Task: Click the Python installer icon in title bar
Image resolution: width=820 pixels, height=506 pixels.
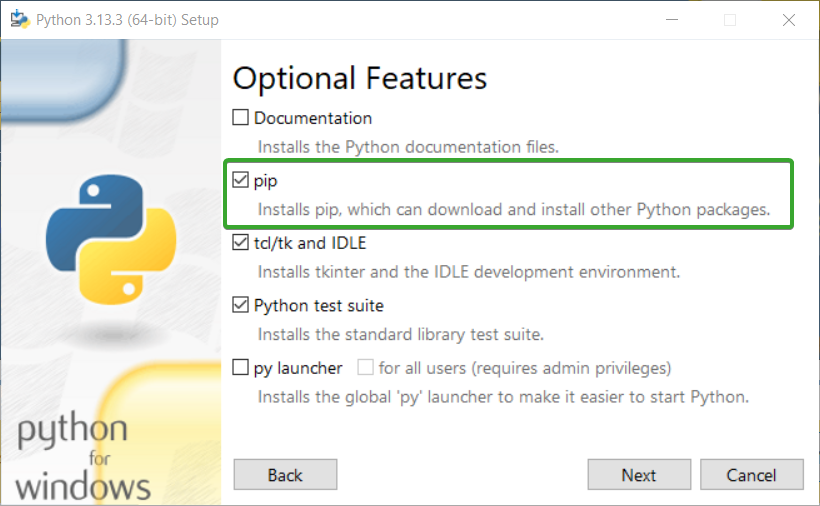Action: tap(20, 19)
